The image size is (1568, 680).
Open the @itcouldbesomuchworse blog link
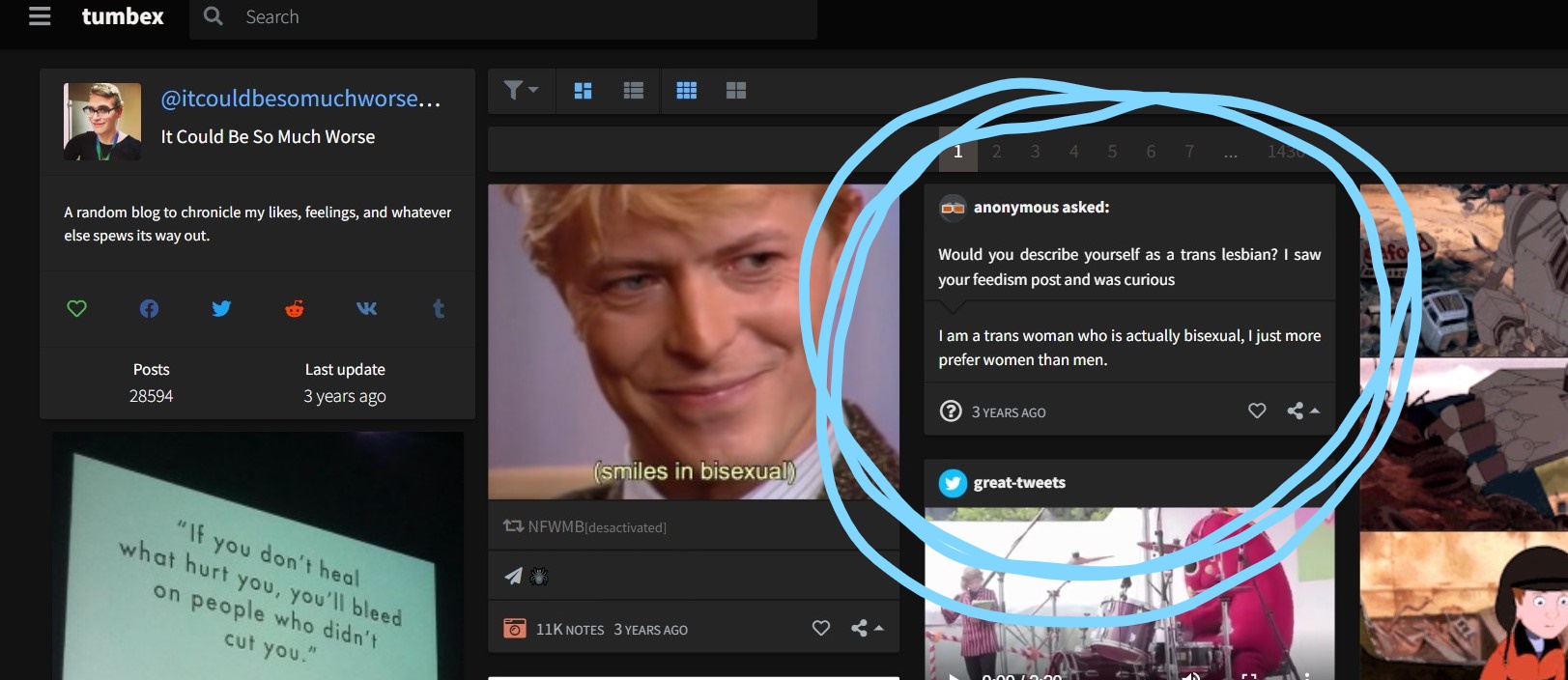pyautogui.click(x=300, y=99)
